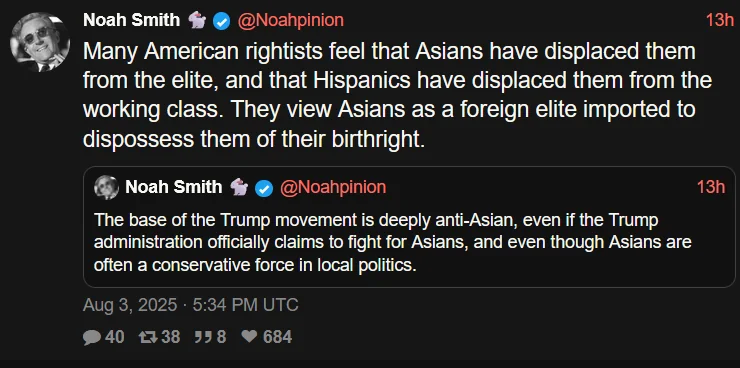
Task: Click the replies speech-bubble icon showing 40
Action: [92, 337]
